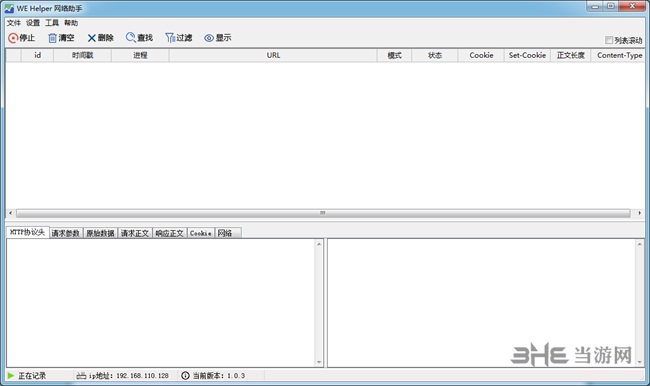650x386 pixels.
Task: Switch to the 原始数据 tab
Action: pos(101,233)
